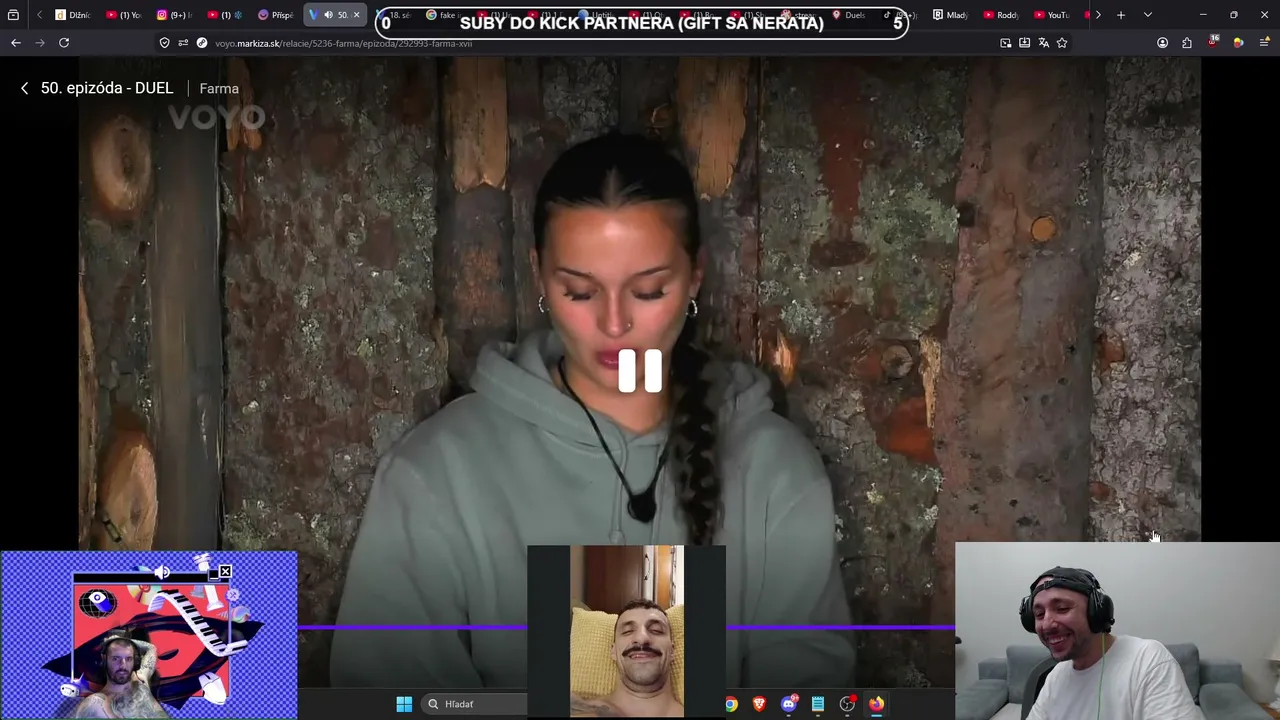Viewport: 1280px width, 720px height.
Task: Click the address bar URL voyo.markiza.sk
Action: [x=343, y=43]
